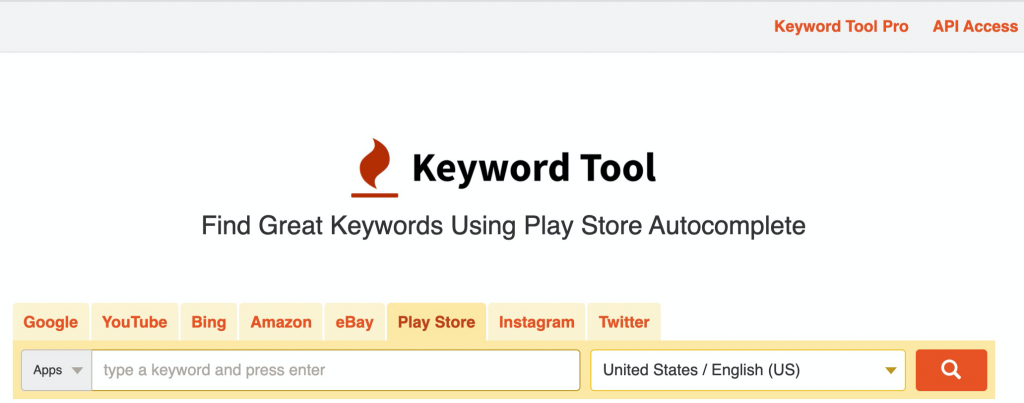Click the gray caret beside Apps
Screen dimensions: 1024x403
click(x=77, y=370)
